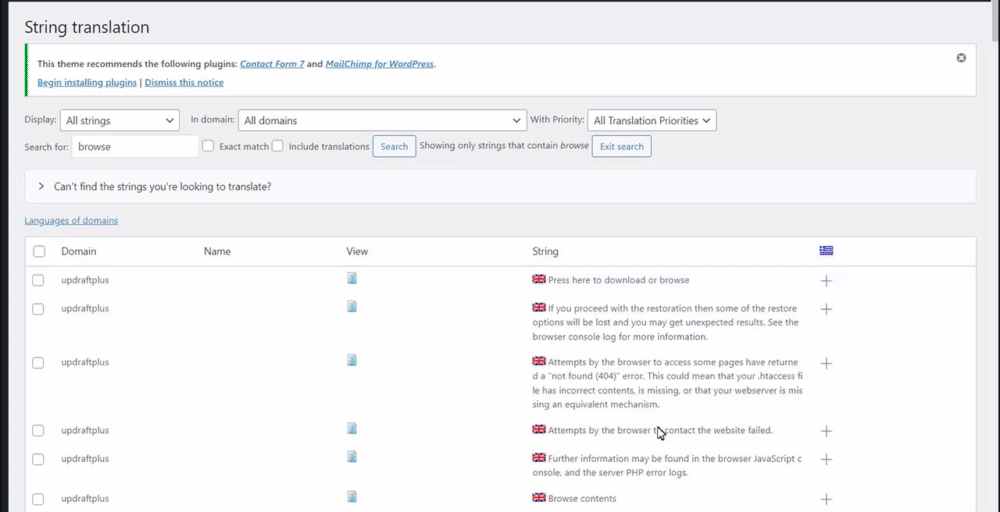
Task: Check the select-all checkbox in table header
Action: click(39, 252)
